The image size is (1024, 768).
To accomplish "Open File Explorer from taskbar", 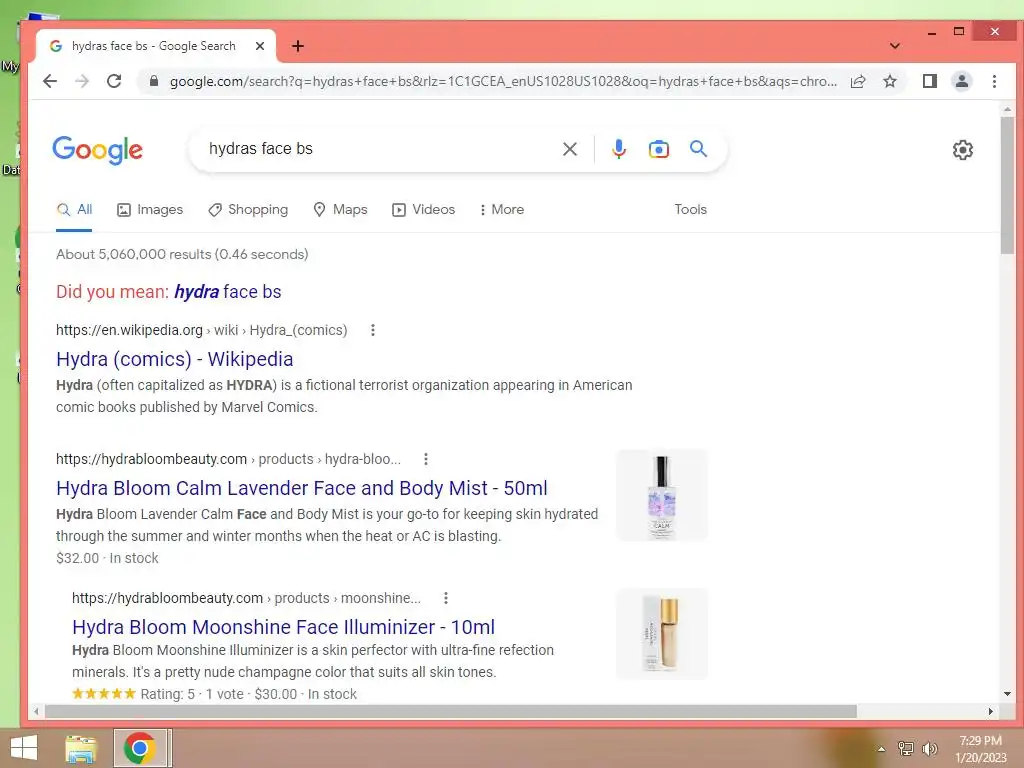I will tap(81, 749).
